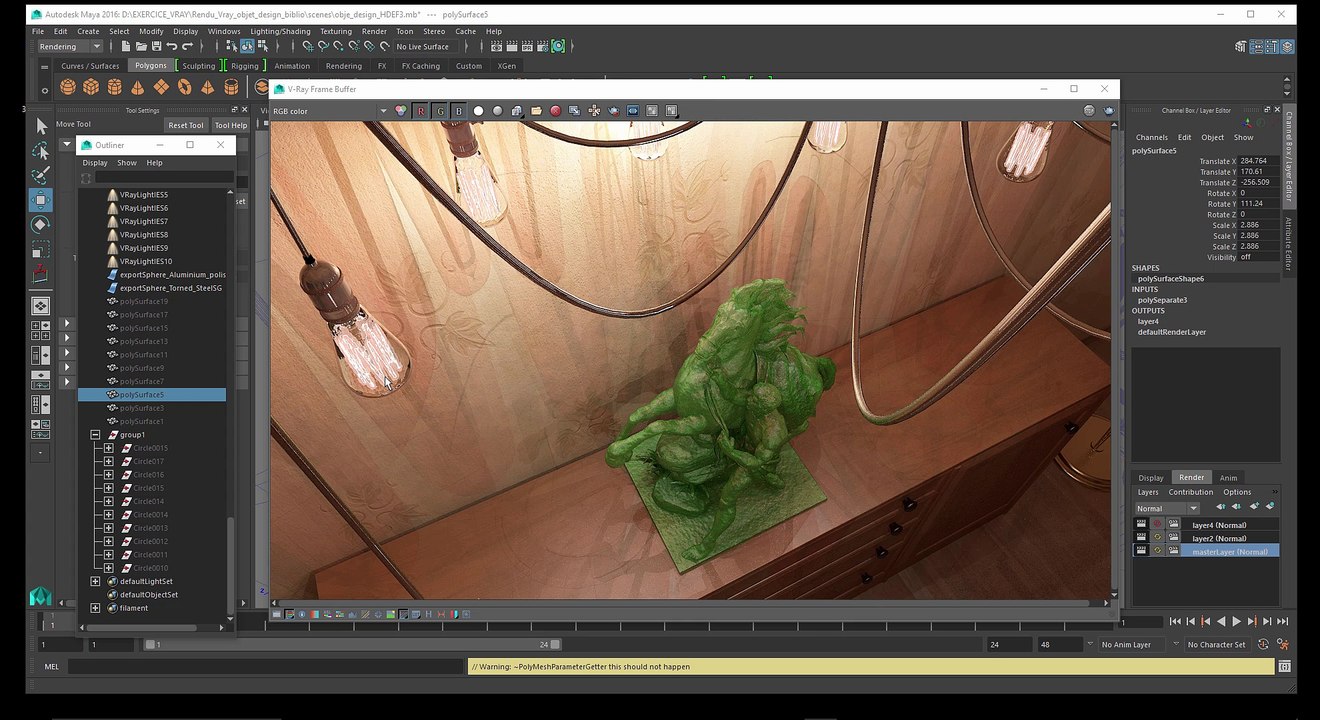The height and width of the screenshot is (720, 1320).
Task: Expand the defaultLightSet node in Outliner
Action: (95, 581)
